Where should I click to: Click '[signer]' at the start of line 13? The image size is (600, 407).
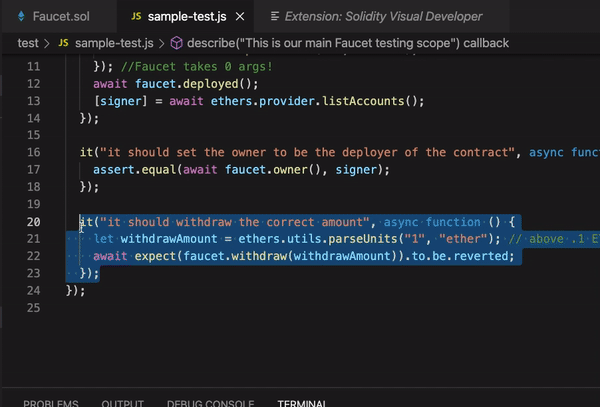pyautogui.click(x=121, y=101)
